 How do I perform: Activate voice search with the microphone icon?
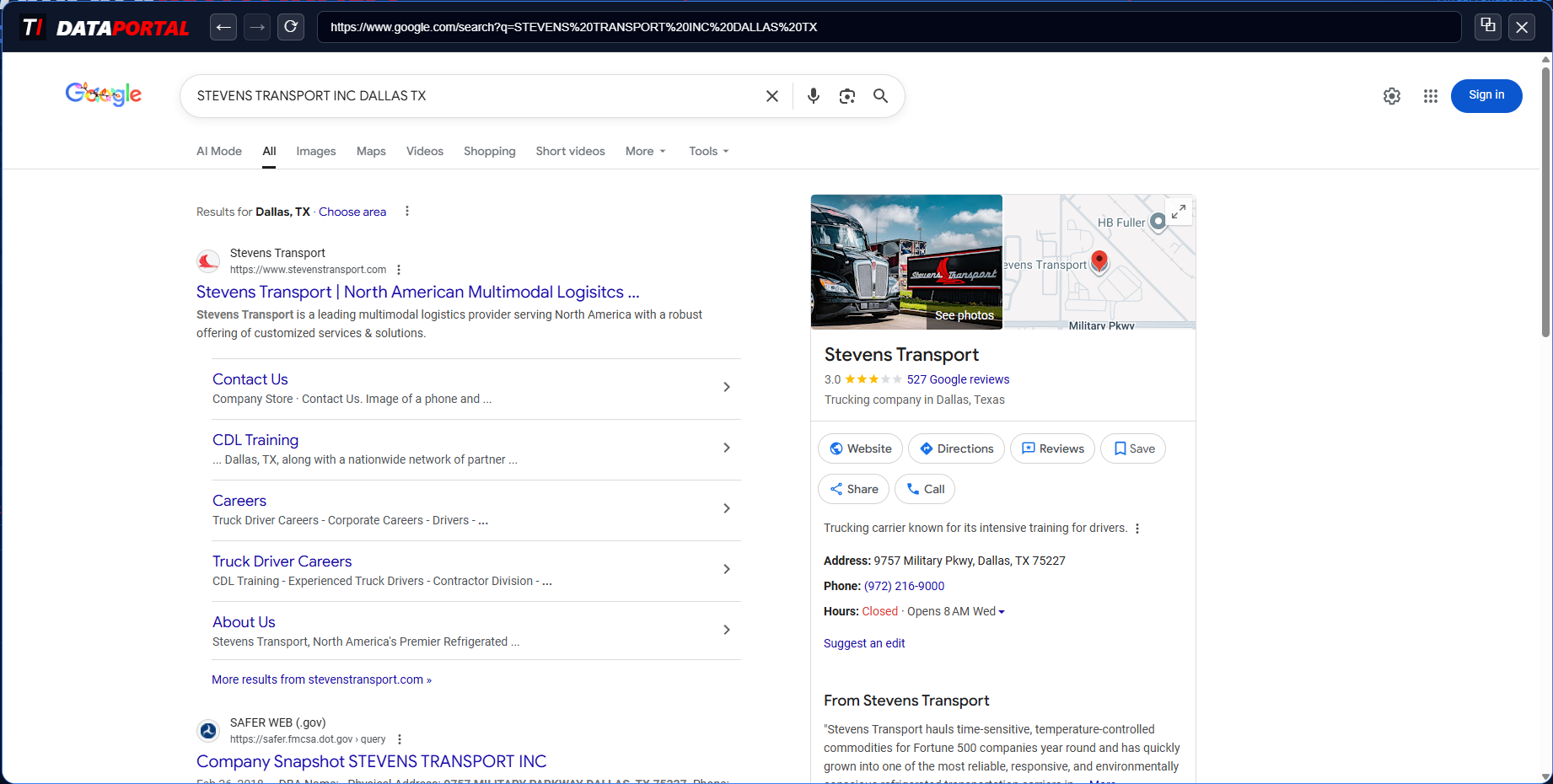813,95
